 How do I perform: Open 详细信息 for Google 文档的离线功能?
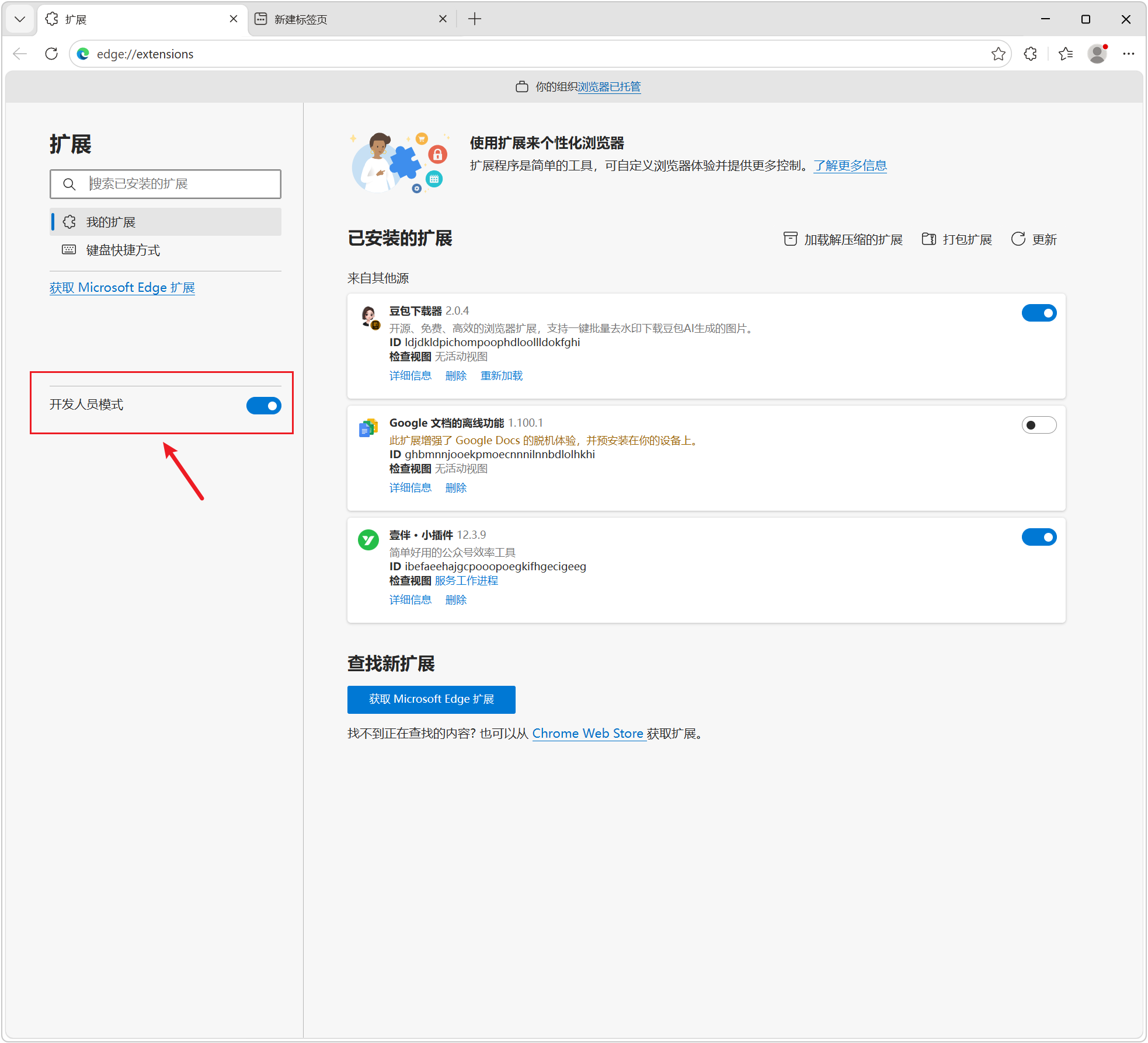(411, 488)
